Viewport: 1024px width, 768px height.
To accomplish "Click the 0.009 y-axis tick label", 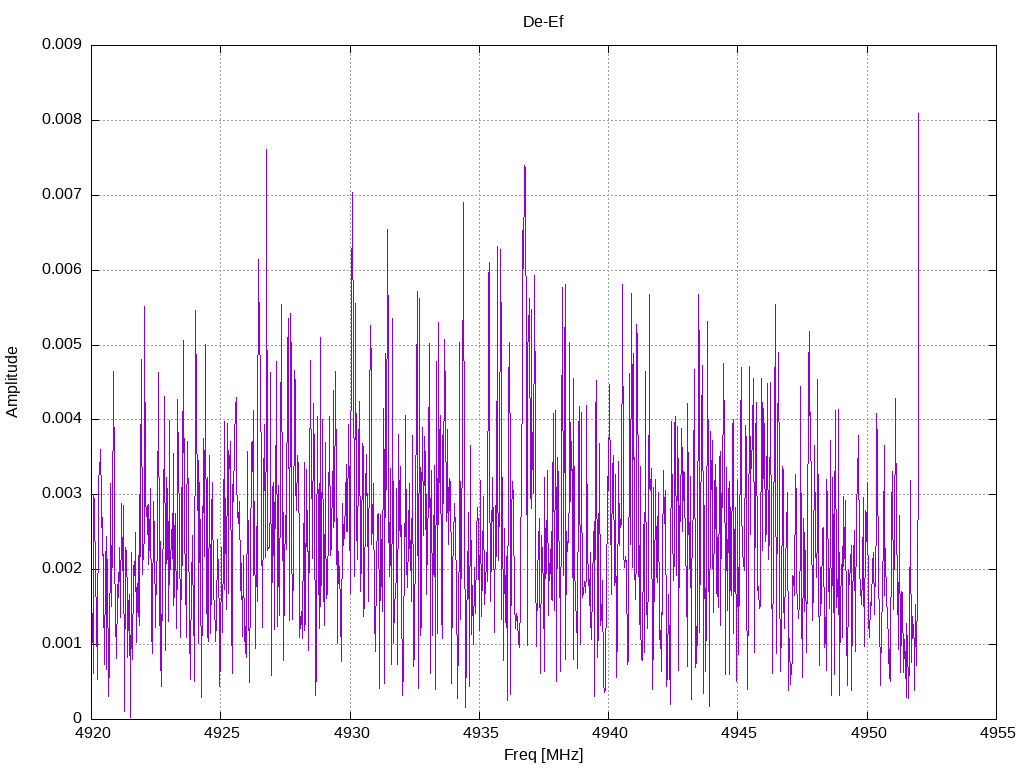I will click(x=62, y=44).
